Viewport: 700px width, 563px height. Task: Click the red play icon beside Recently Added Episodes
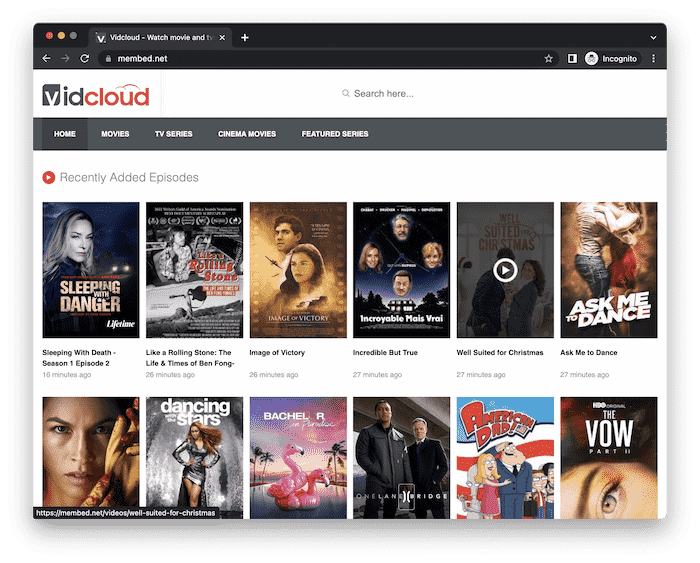[x=49, y=177]
